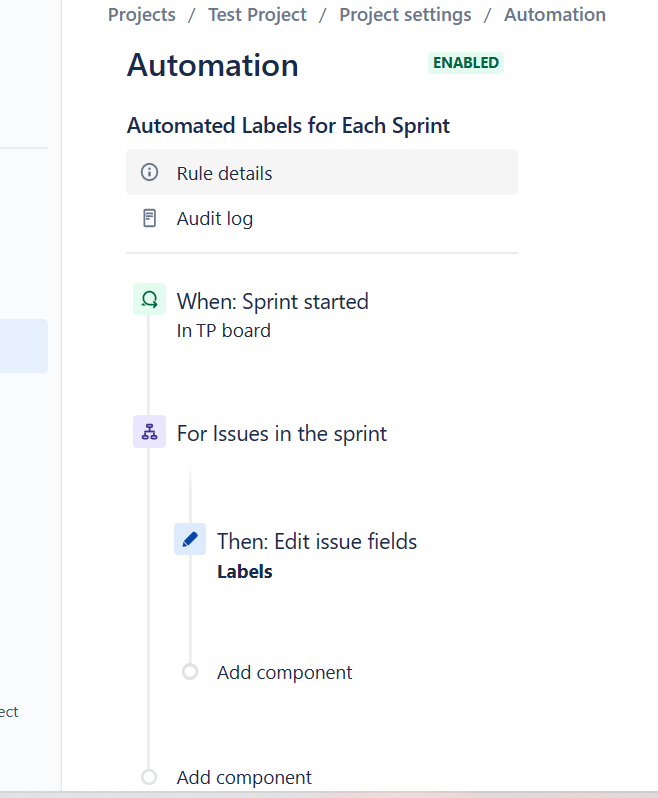The width and height of the screenshot is (658, 798).
Task: Click the Automation page heading
Action: pyautogui.click(x=212, y=65)
